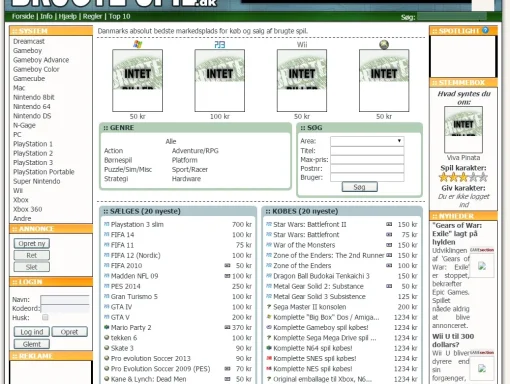The height and width of the screenshot is (384, 510).
Task: Click photo icon on FIFA 2010 row
Action: [227, 266]
